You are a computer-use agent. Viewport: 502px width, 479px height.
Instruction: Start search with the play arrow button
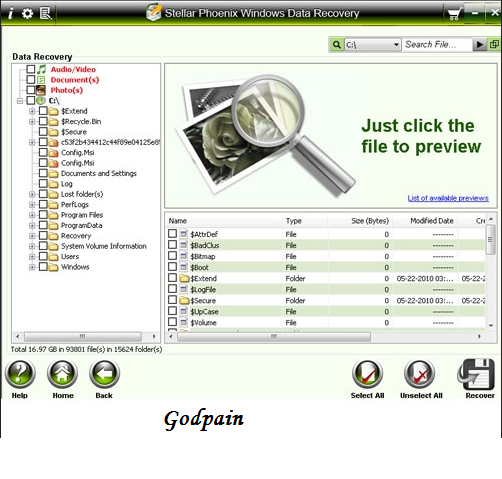(x=479, y=44)
